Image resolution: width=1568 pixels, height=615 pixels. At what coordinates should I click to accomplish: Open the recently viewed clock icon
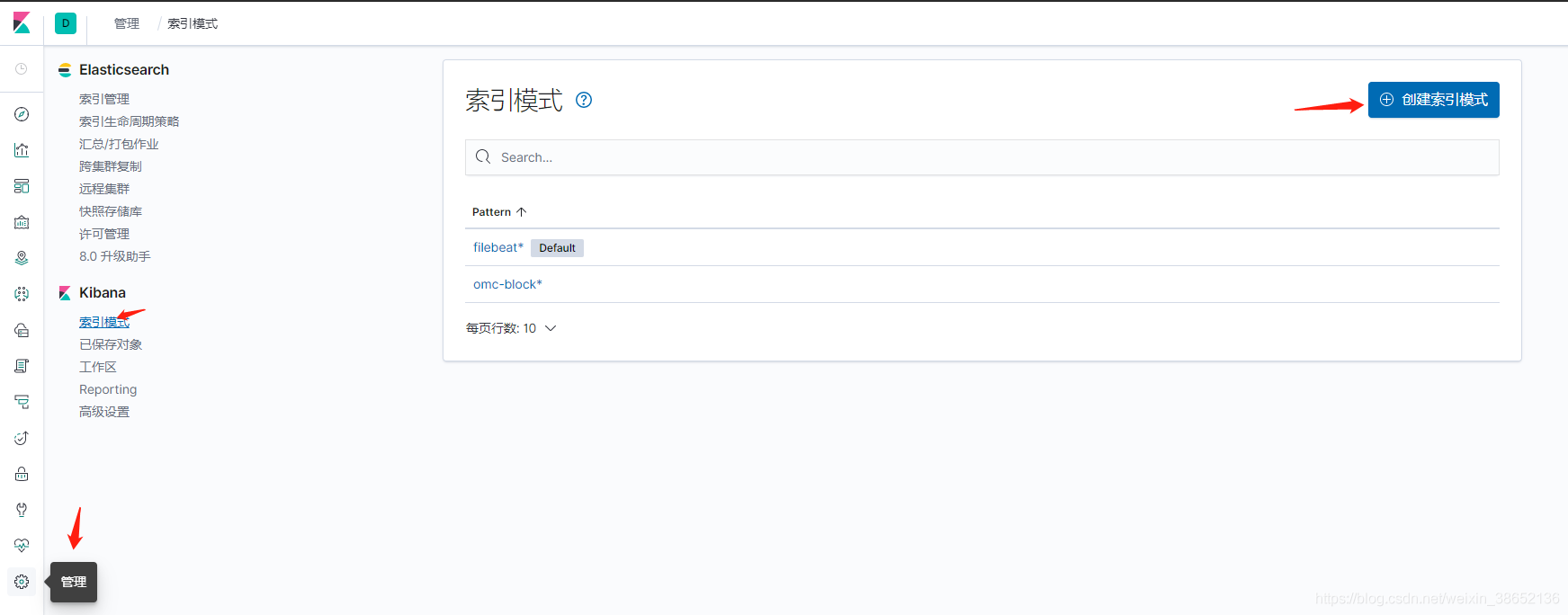tap(22, 69)
